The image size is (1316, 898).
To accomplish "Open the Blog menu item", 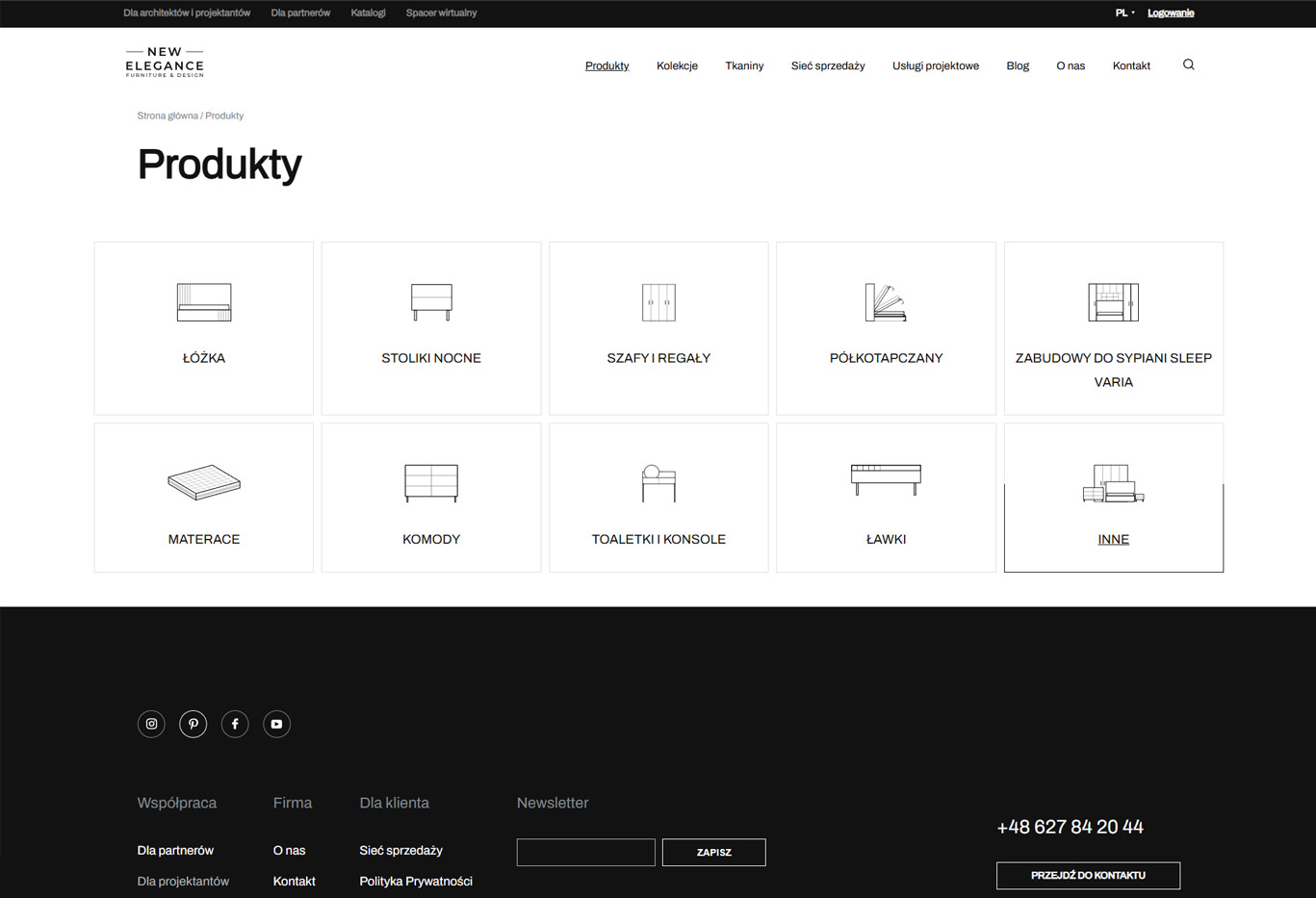I will point(1018,65).
